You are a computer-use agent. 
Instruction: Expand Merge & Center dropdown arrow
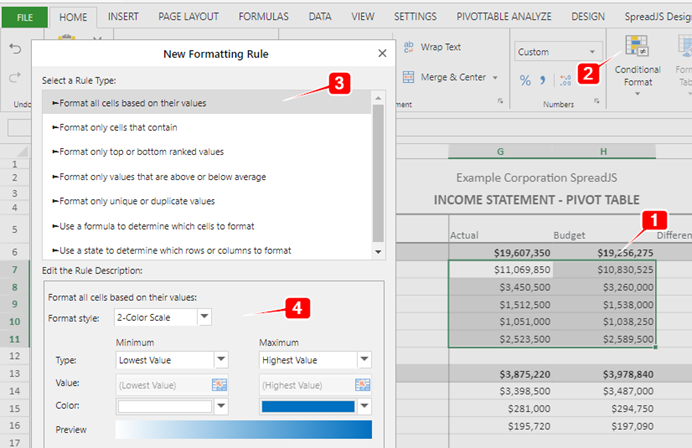coord(495,78)
